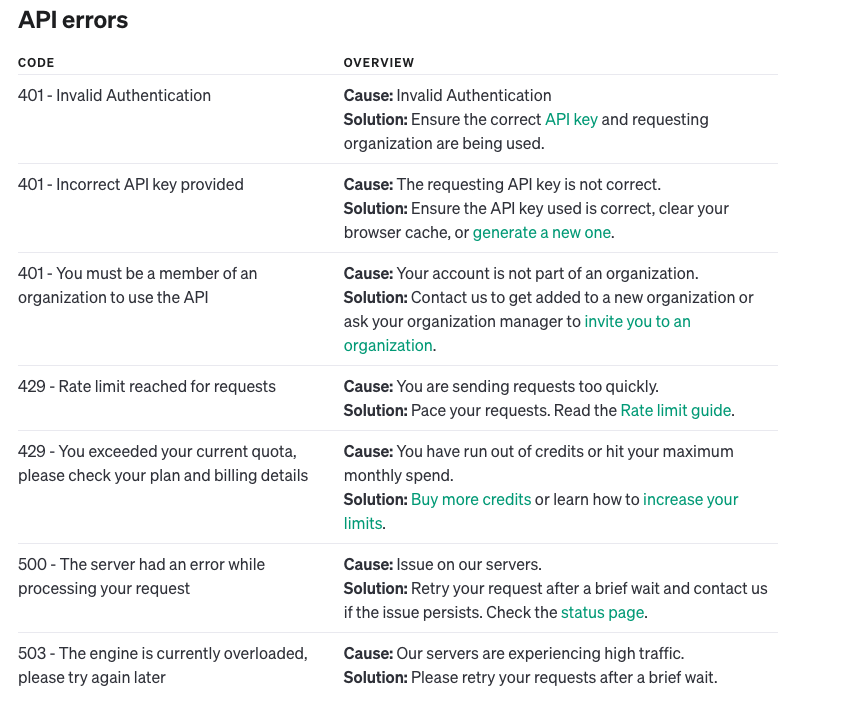Open the API key link
851x712 pixels.
(571, 119)
